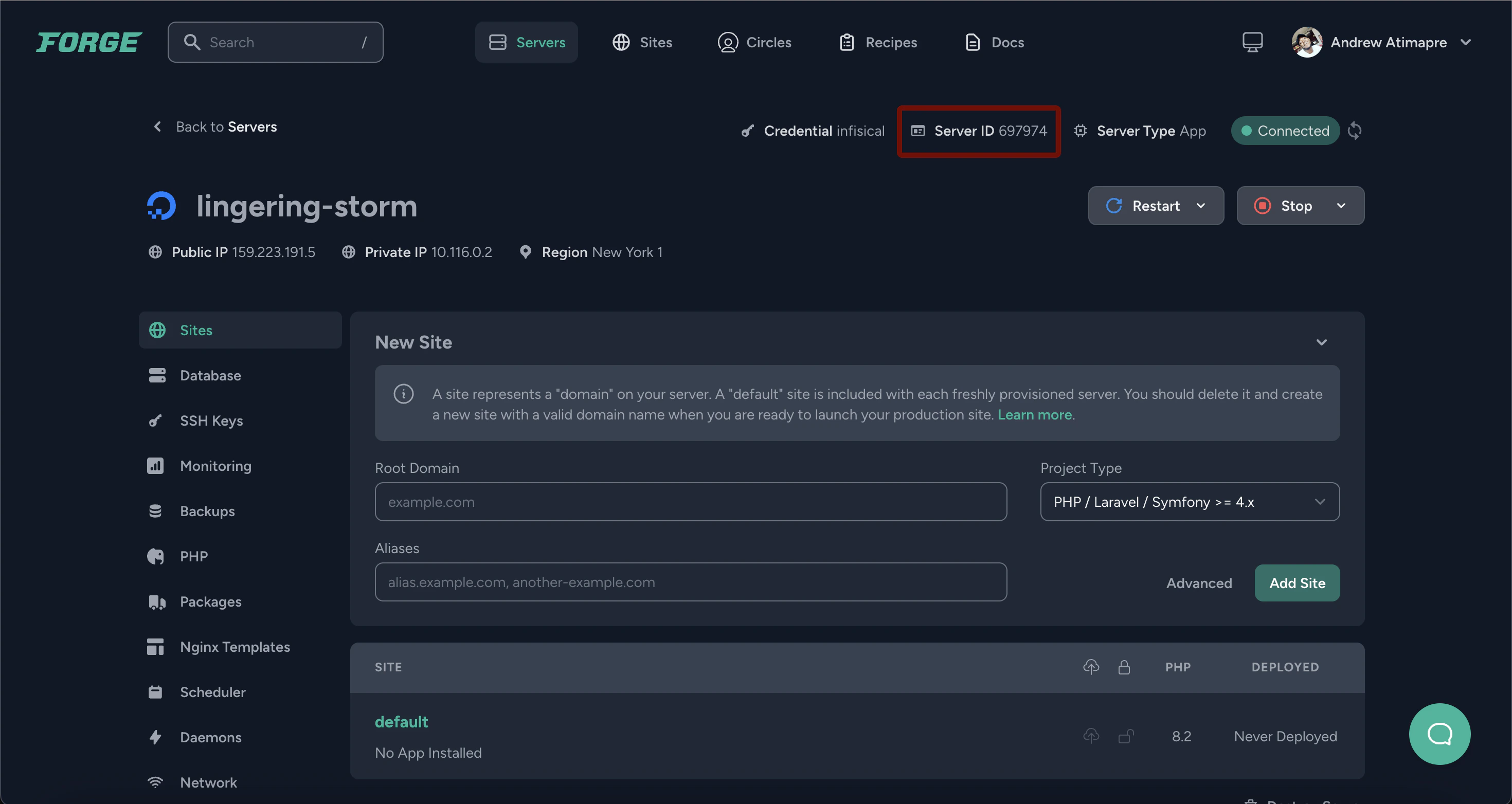Open the default site link

[402, 722]
